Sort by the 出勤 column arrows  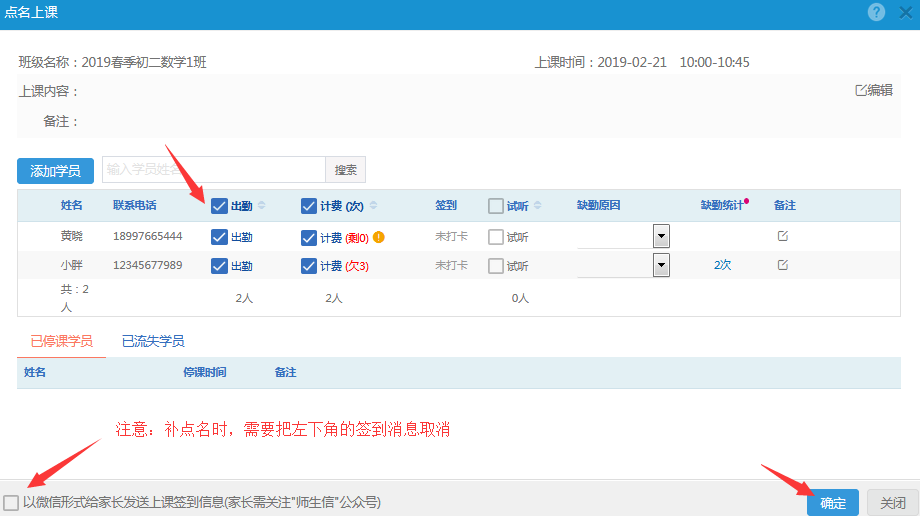262,205
